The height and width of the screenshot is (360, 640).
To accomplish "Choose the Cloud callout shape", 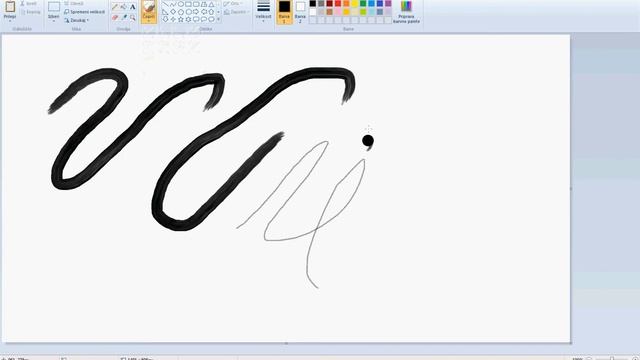I will coord(211,19).
